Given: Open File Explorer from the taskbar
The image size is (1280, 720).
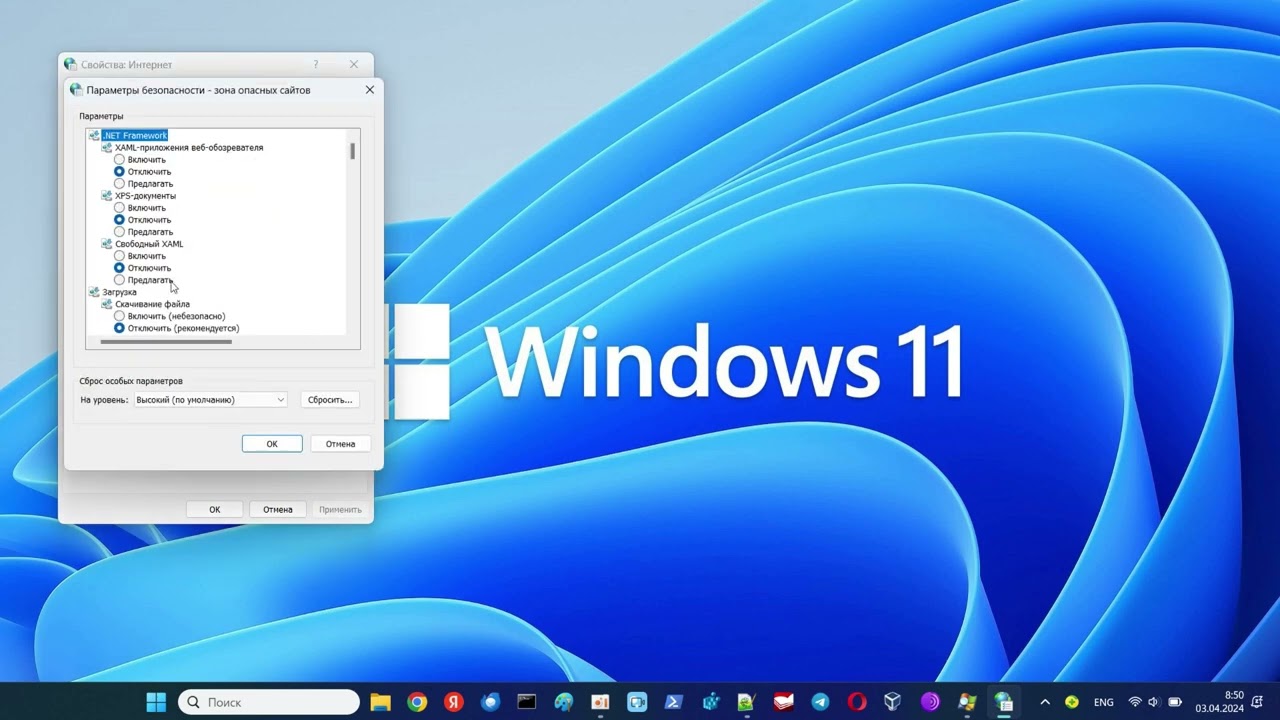Looking at the screenshot, I should (380, 702).
